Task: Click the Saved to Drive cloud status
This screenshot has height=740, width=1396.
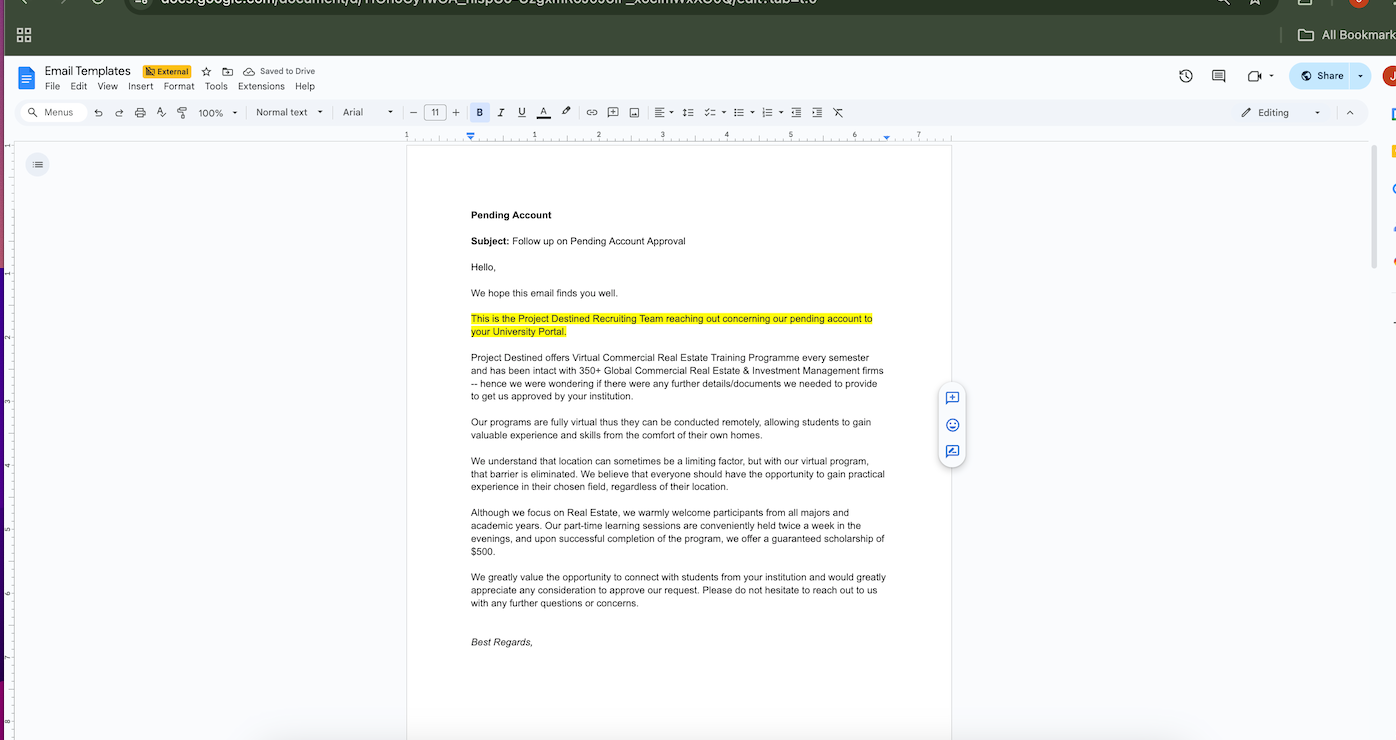Action: click(279, 72)
